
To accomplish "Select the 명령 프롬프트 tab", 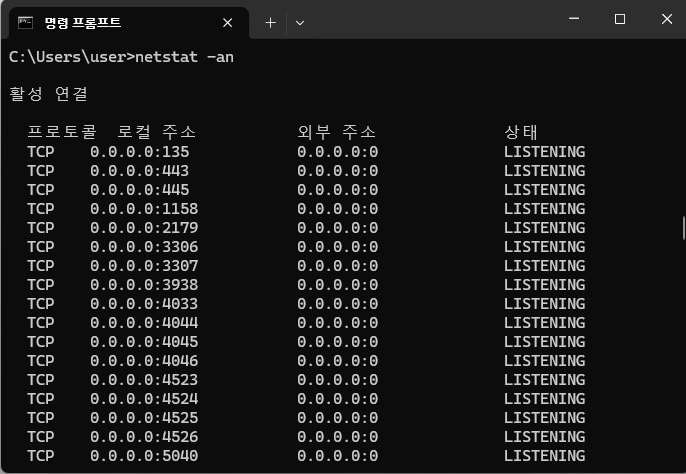I will pyautogui.click(x=129, y=23).
